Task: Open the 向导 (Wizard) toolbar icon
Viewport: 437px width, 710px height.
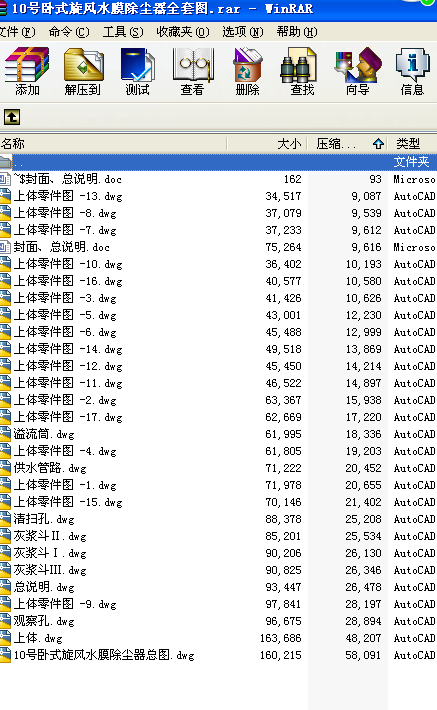Action: [x=357, y=72]
